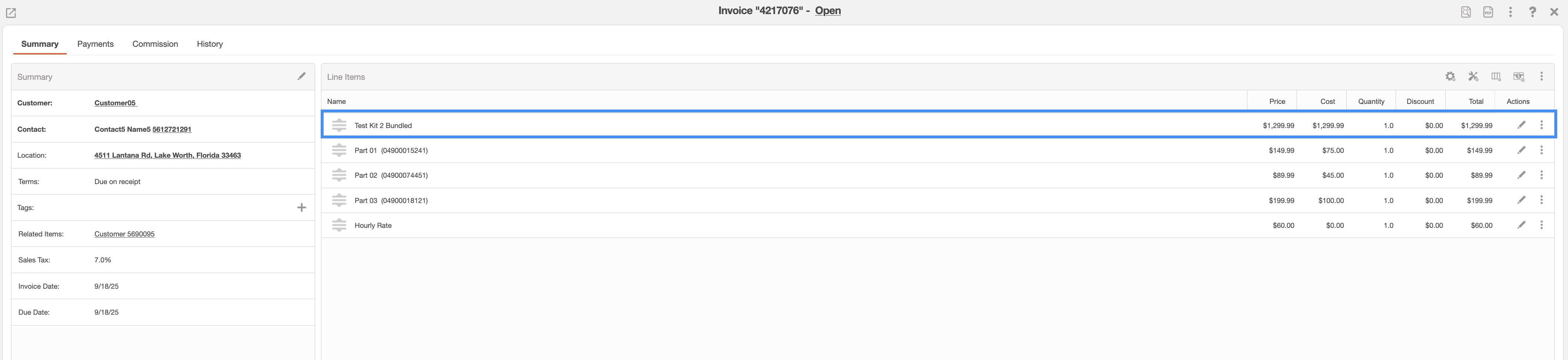The image size is (1568, 360).
Task: Click the add payment dollar icon
Action: [x=1519, y=77]
